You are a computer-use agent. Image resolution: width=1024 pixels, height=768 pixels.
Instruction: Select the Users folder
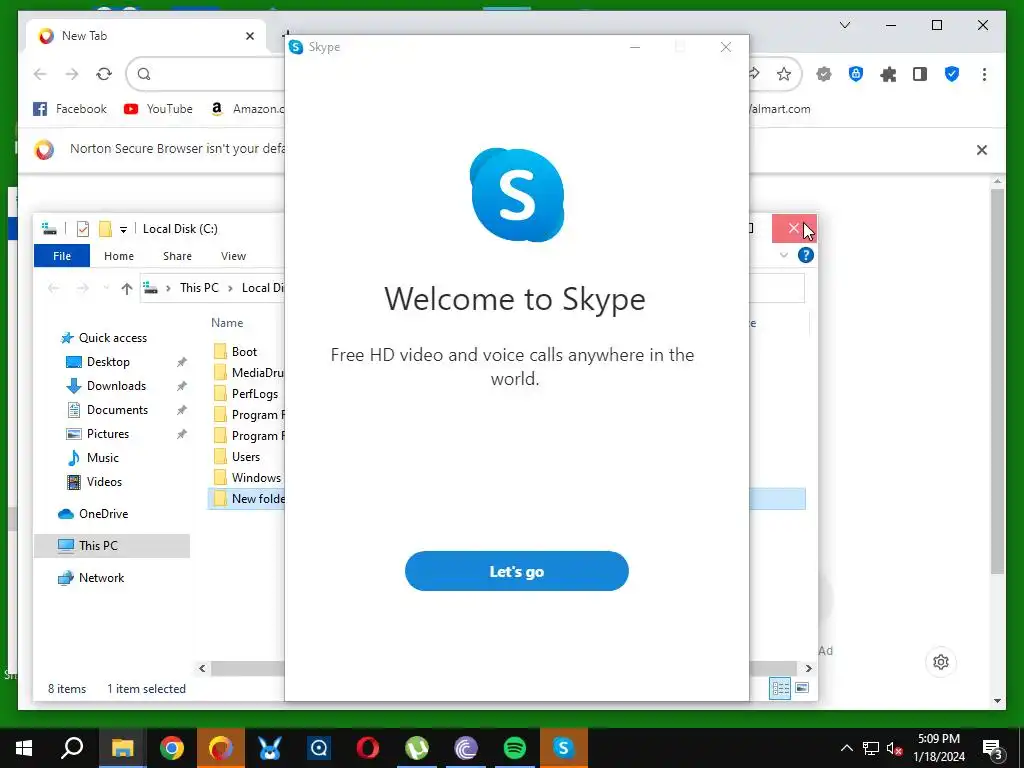[246, 456]
